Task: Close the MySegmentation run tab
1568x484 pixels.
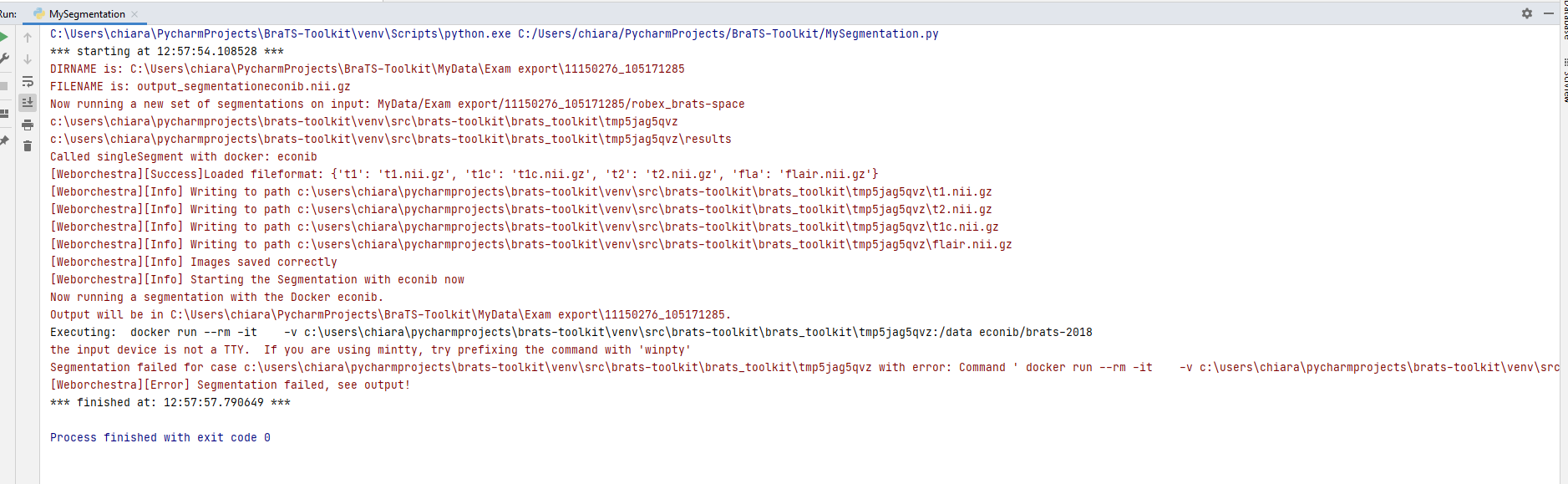Action: pyautogui.click(x=134, y=13)
